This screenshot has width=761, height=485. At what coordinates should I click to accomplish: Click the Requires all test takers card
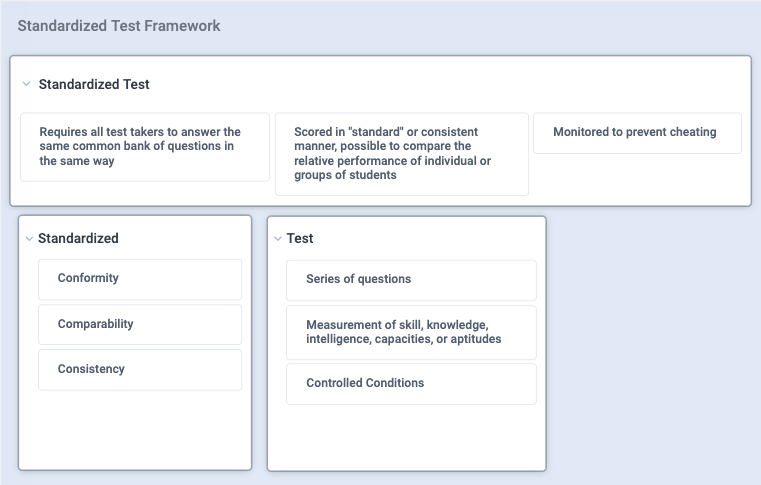145,147
